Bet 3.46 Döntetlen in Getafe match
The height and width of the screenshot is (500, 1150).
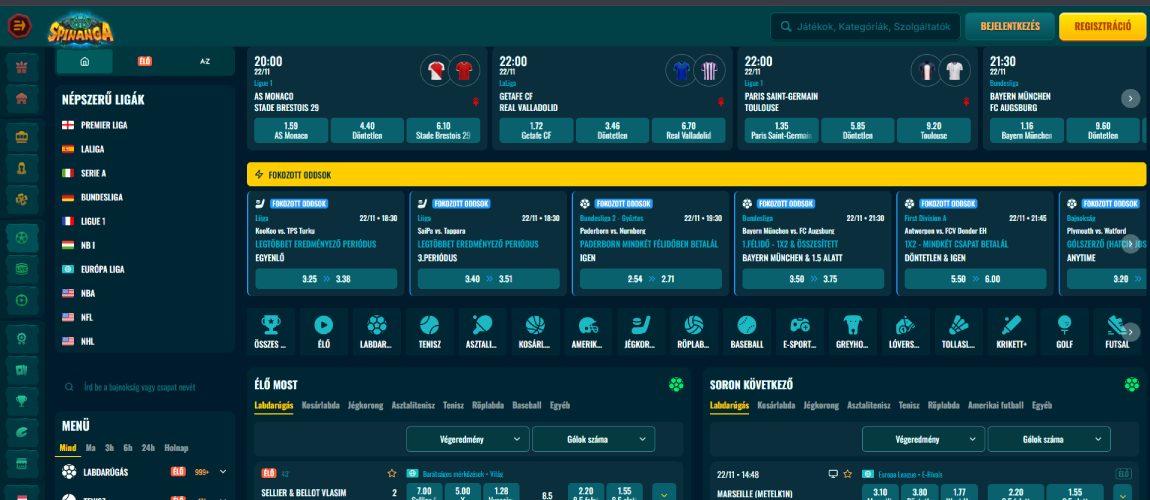[x=612, y=130]
